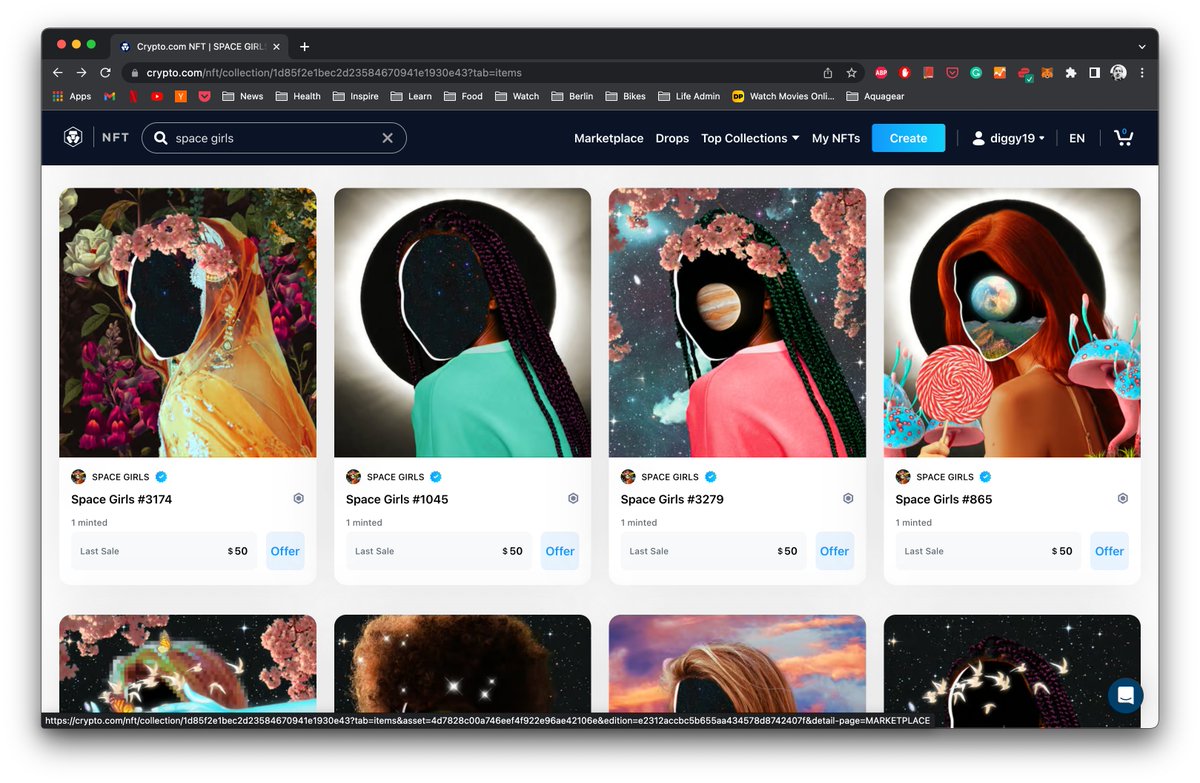Open the Food bookmarks folder
The image size is (1200, 783).
[463, 96]
